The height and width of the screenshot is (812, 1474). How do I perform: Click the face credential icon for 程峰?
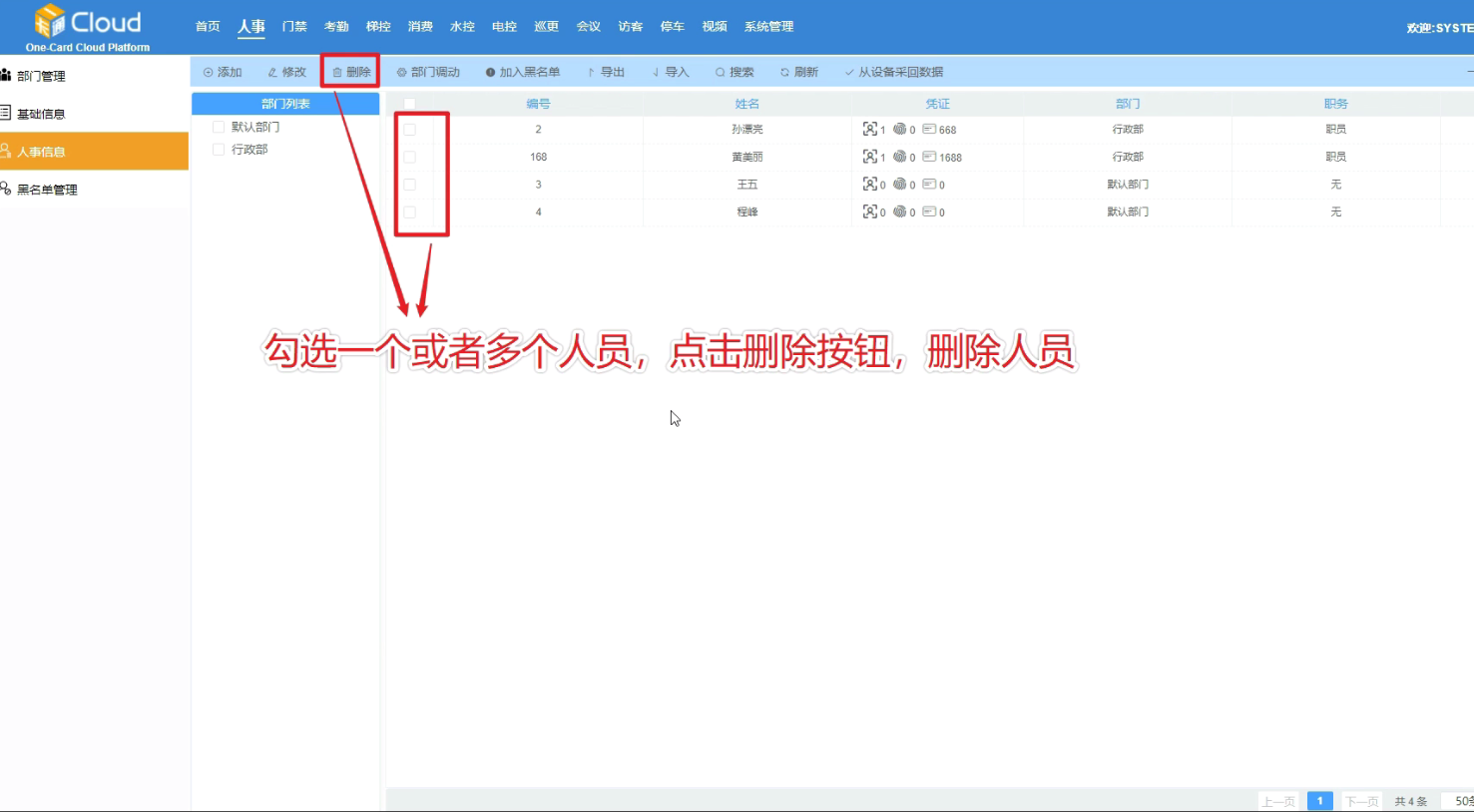pos(870,211)
